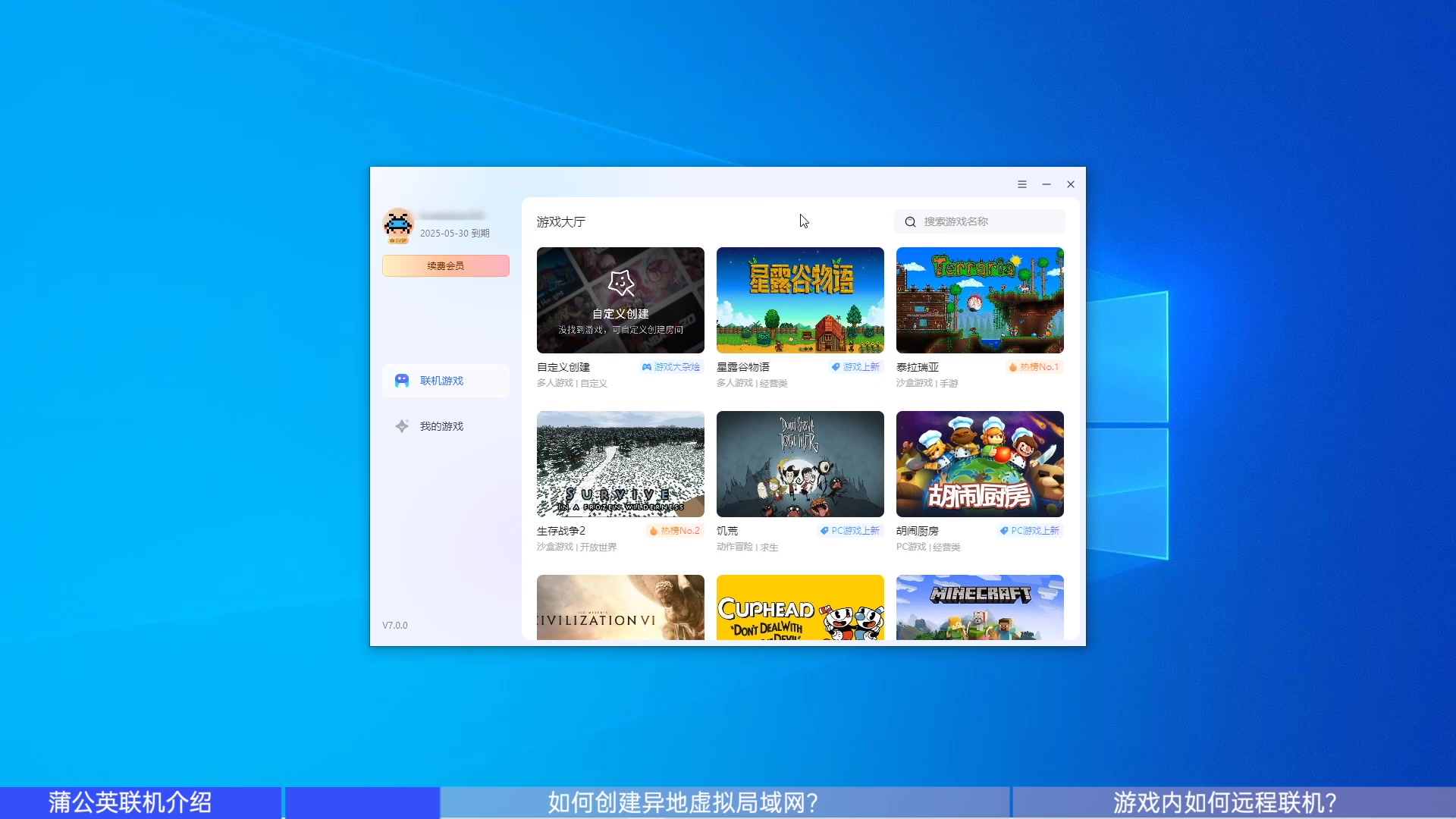Open the hamburger menu icon in title bar

(x=1022, y=184)
